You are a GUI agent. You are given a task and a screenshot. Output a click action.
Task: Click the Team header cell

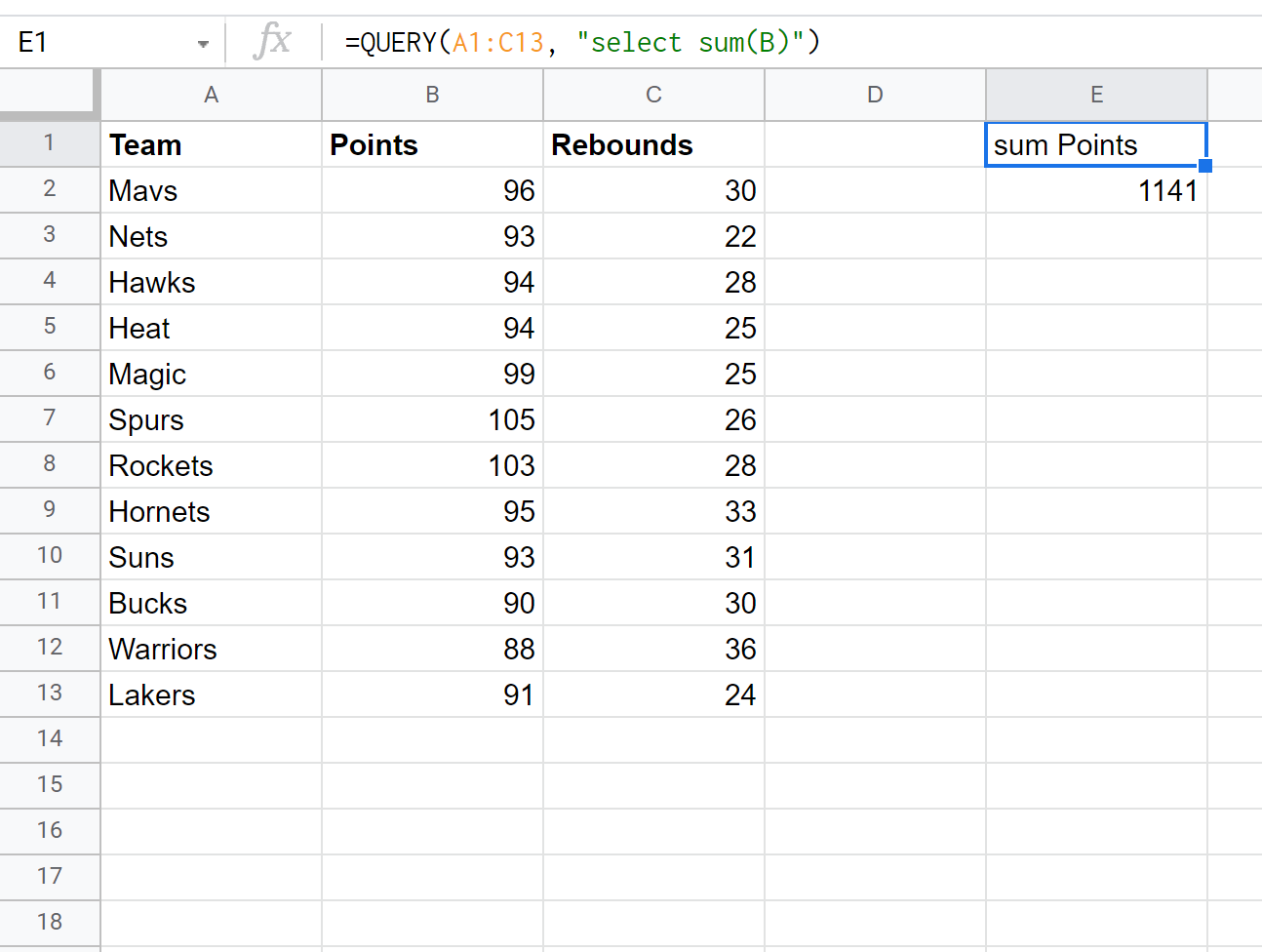211,144
